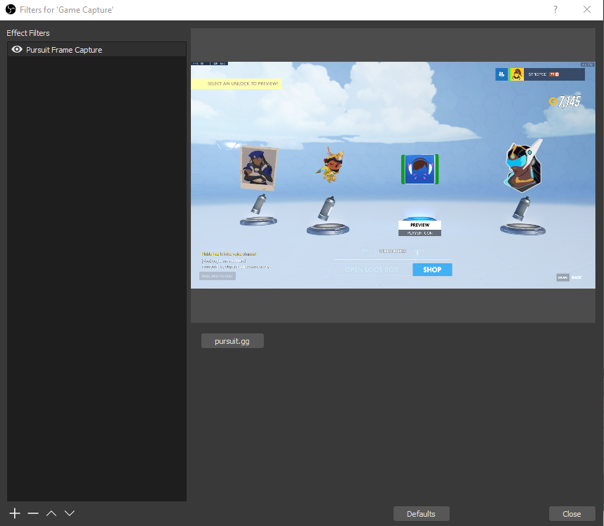Click the OBS logo in title bar
The image size is (604, 526).
click(x=10, y=9)
